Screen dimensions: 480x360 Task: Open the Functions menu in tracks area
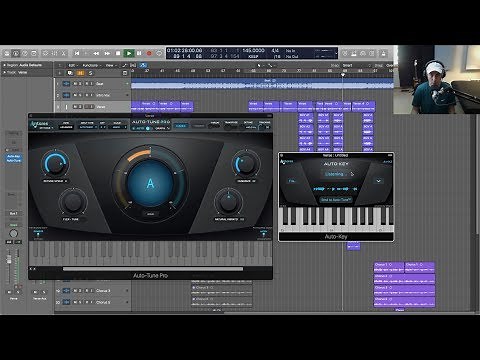pyautogui.click(x=91, y=65)
